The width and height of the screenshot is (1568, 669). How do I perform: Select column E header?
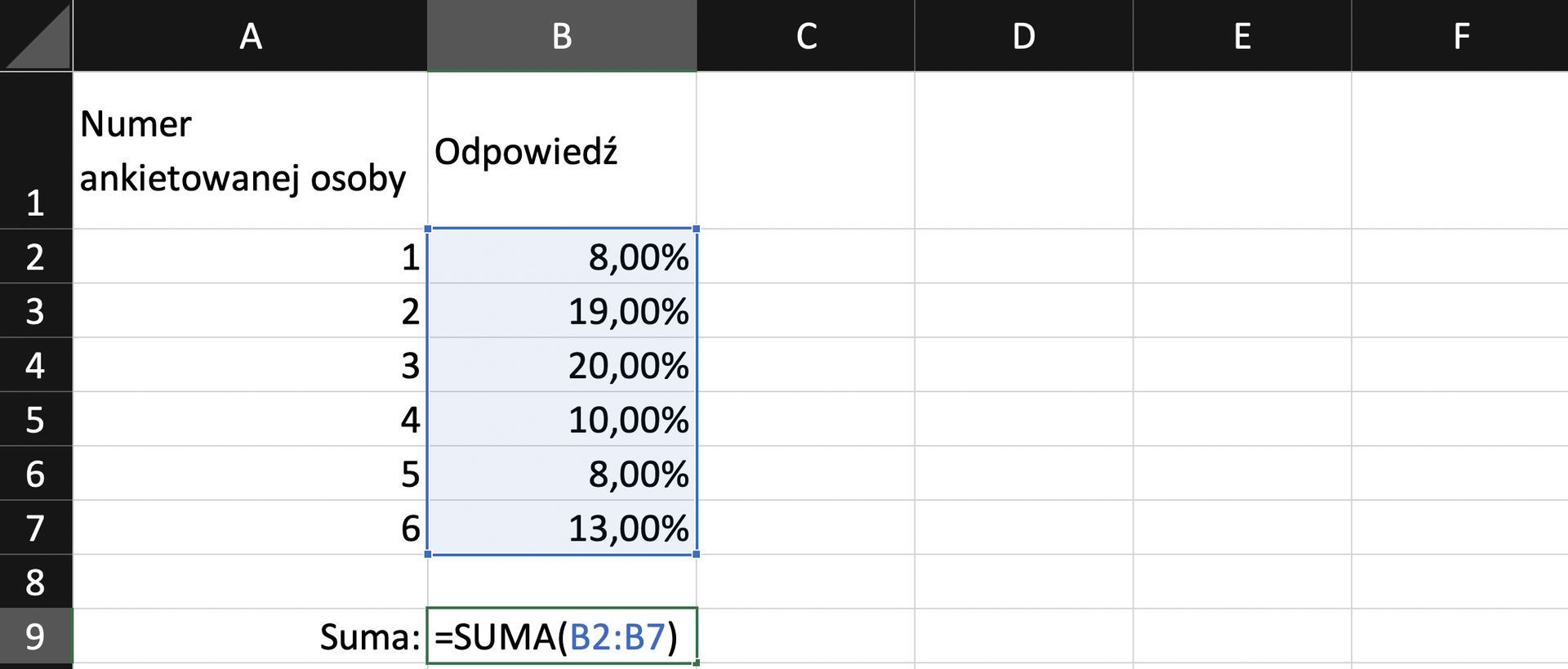pos(1242,35)
